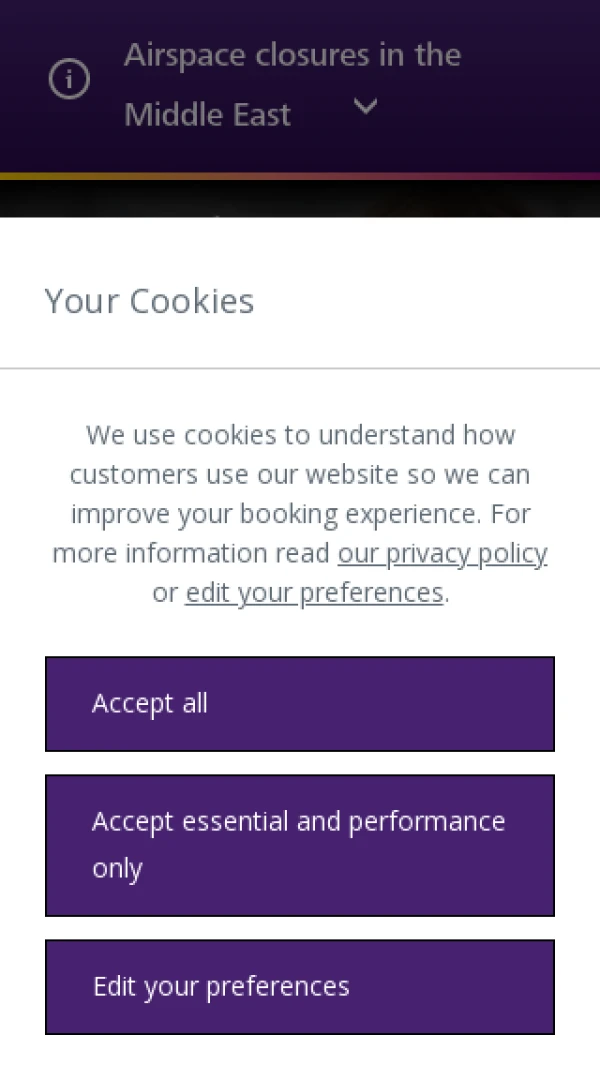Expand the airspace closures notice chevron
The height and width of the screenshot is (1065, 600).
[366, 106]
